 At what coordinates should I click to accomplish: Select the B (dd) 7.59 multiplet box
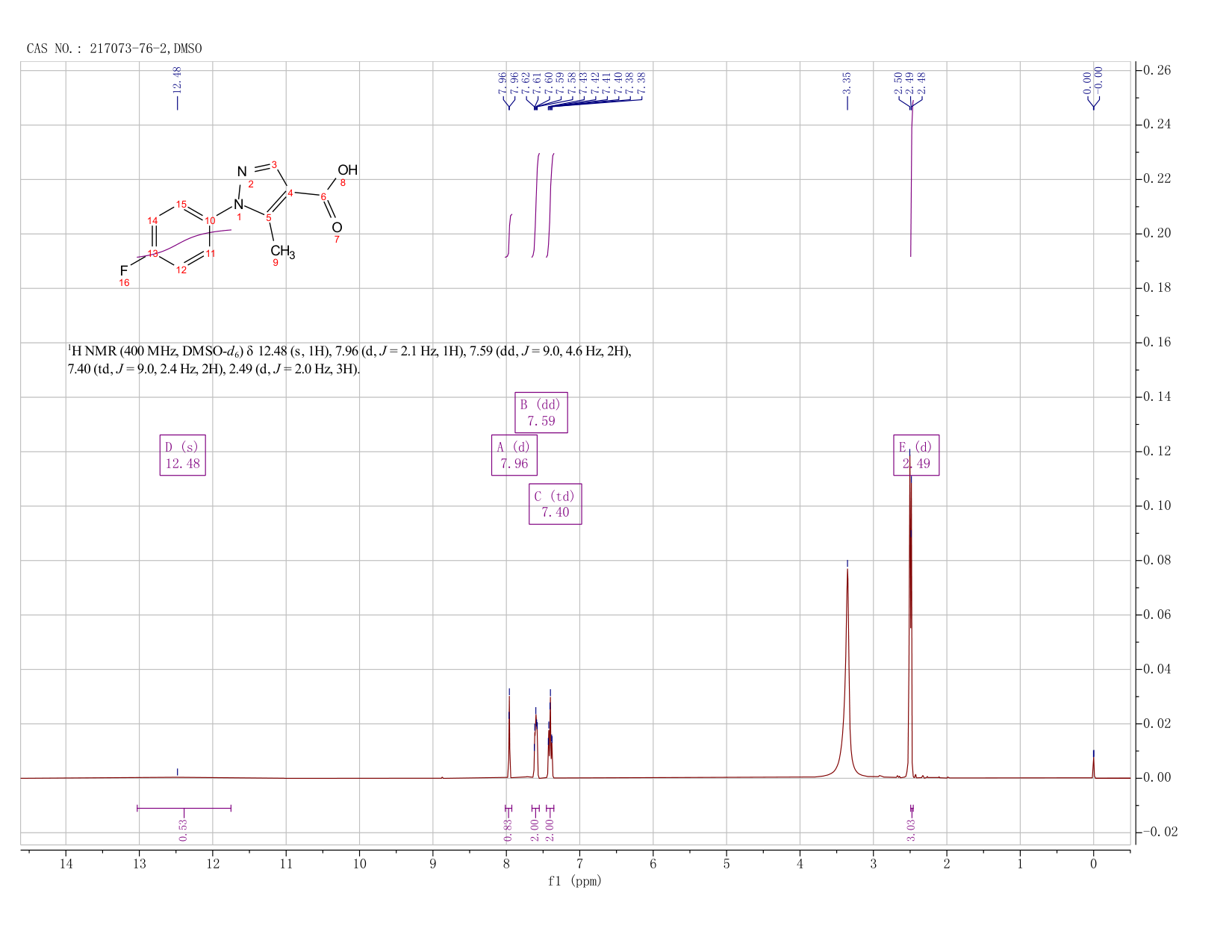(541, 412)
